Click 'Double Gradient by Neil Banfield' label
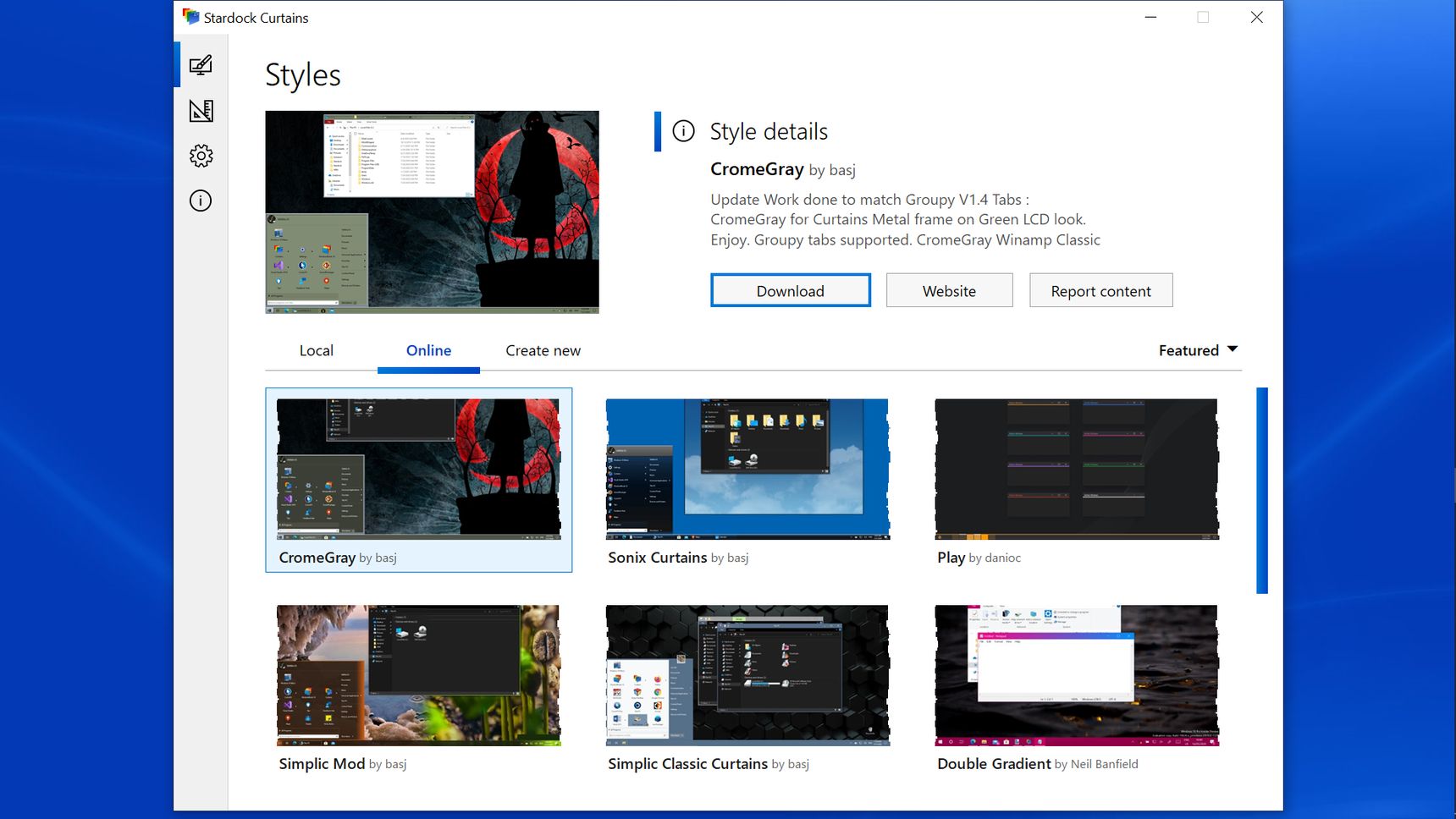The image size is (1456, 819). coord(1038,764)
